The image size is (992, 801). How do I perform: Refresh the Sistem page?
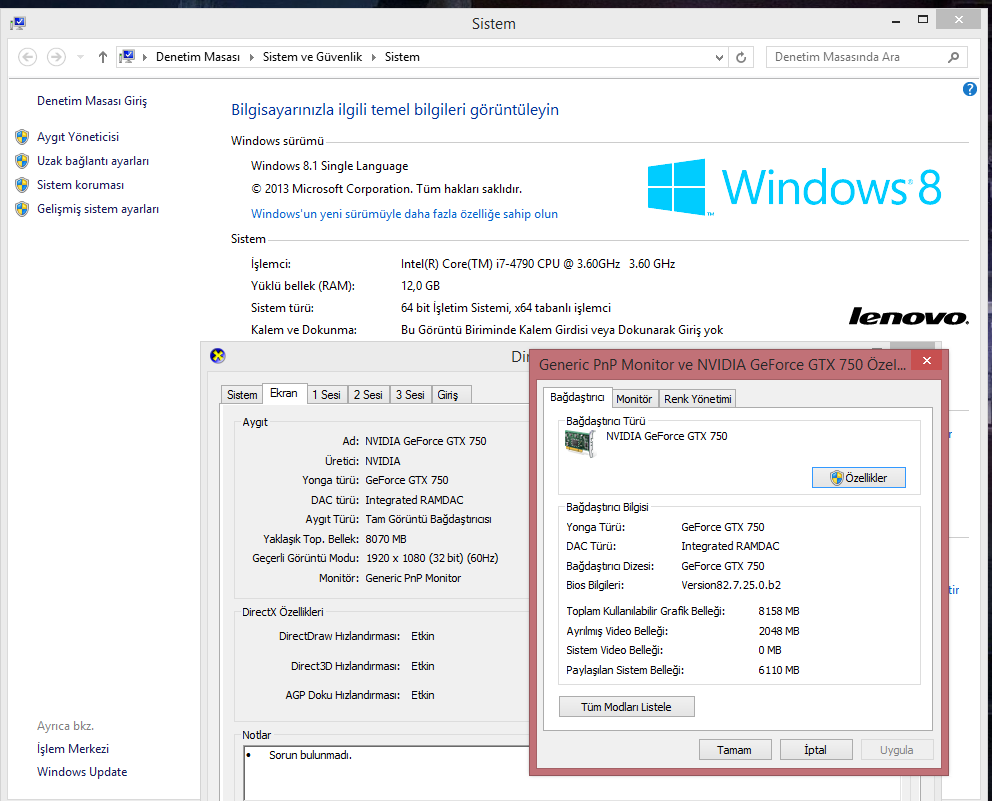[741, 58]
